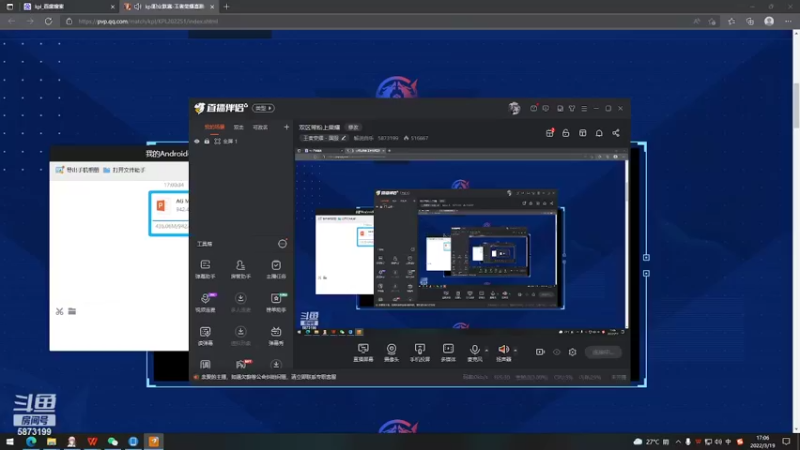Click the share icon in header
Image resolution: width=800 pixels, height=450 pixels.
(616, 133)
